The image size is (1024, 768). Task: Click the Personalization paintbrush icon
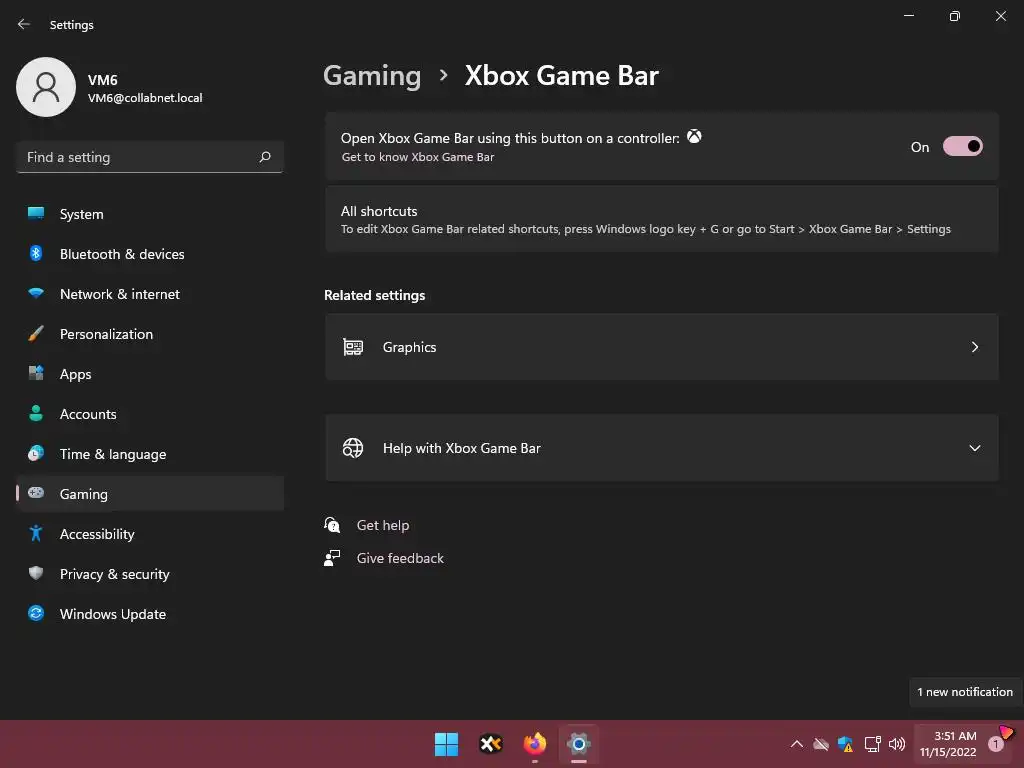coord(36,334)
